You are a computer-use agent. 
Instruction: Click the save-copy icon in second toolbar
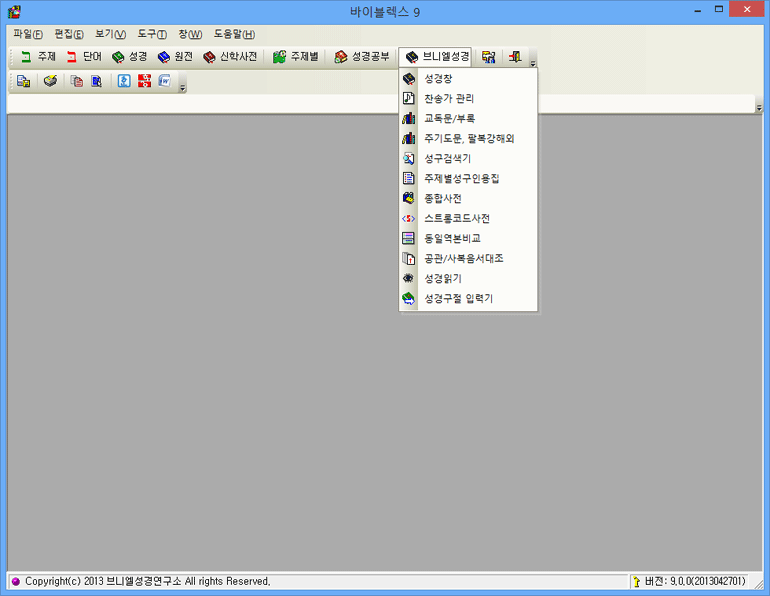pyautogui.click(x=24, y=81)
